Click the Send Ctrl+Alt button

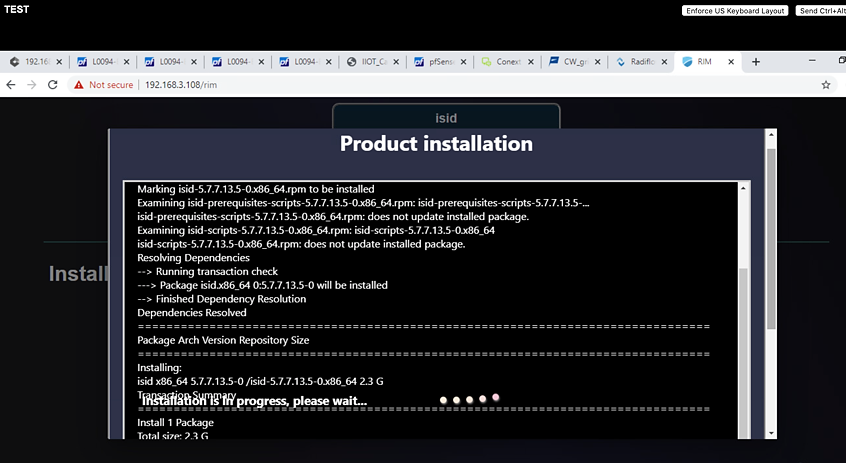tap(821, 11)
